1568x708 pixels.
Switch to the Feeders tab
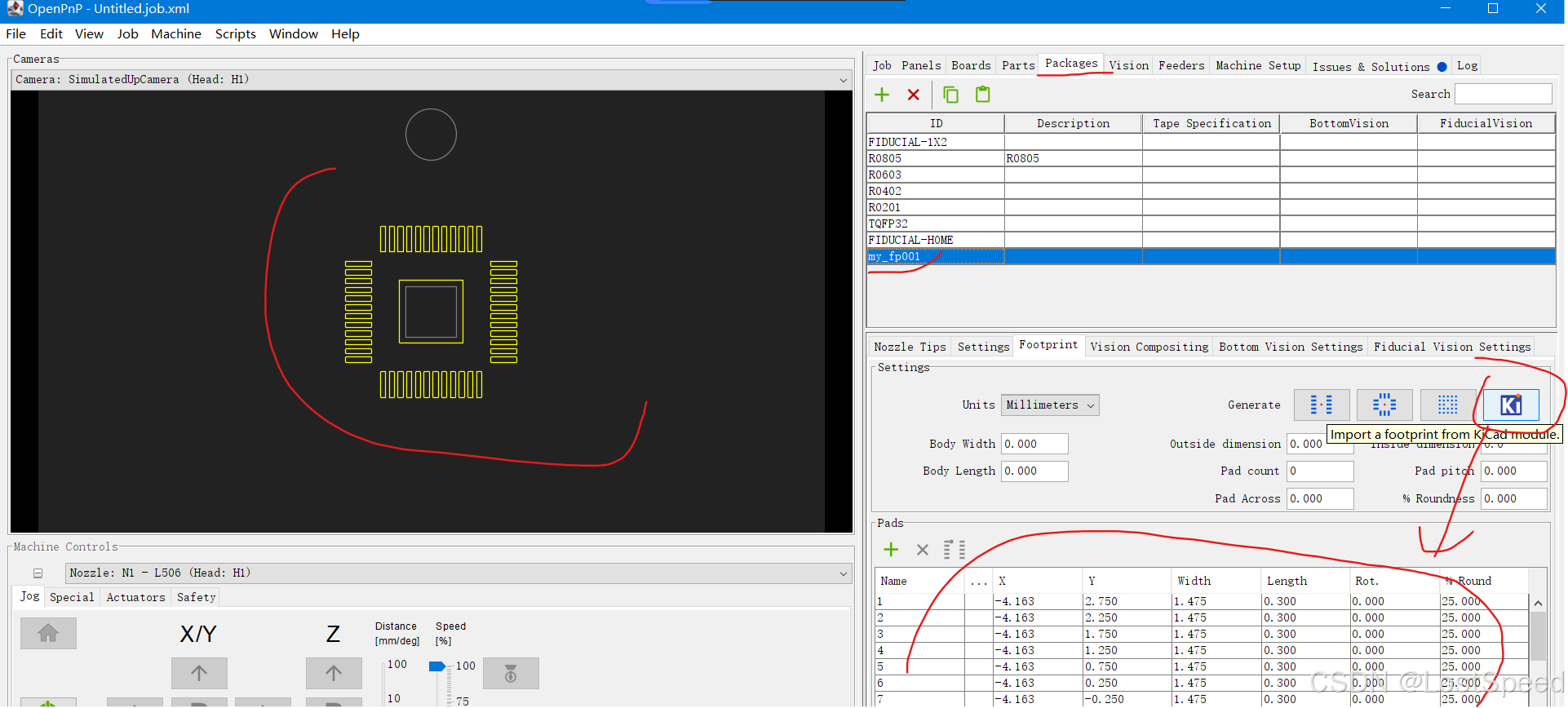point(1181,65)
